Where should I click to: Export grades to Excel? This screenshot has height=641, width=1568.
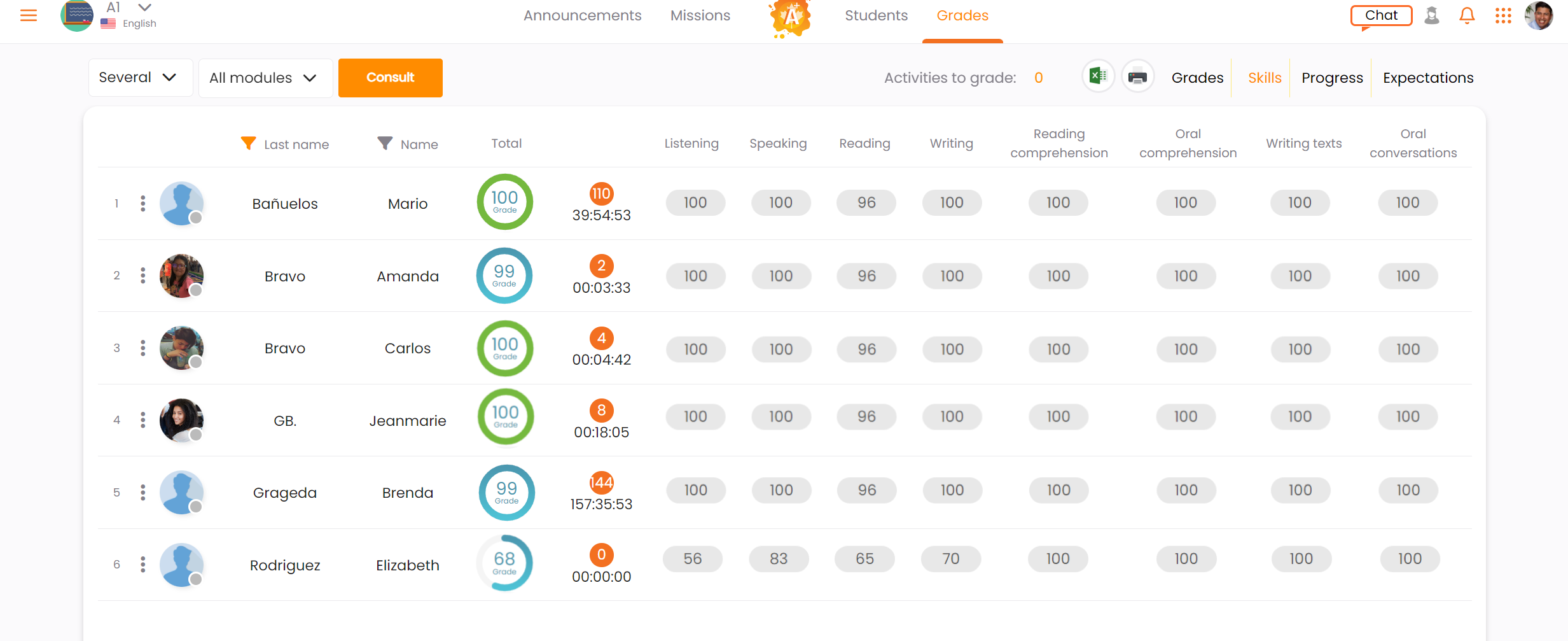click(x=1098, y=77)
